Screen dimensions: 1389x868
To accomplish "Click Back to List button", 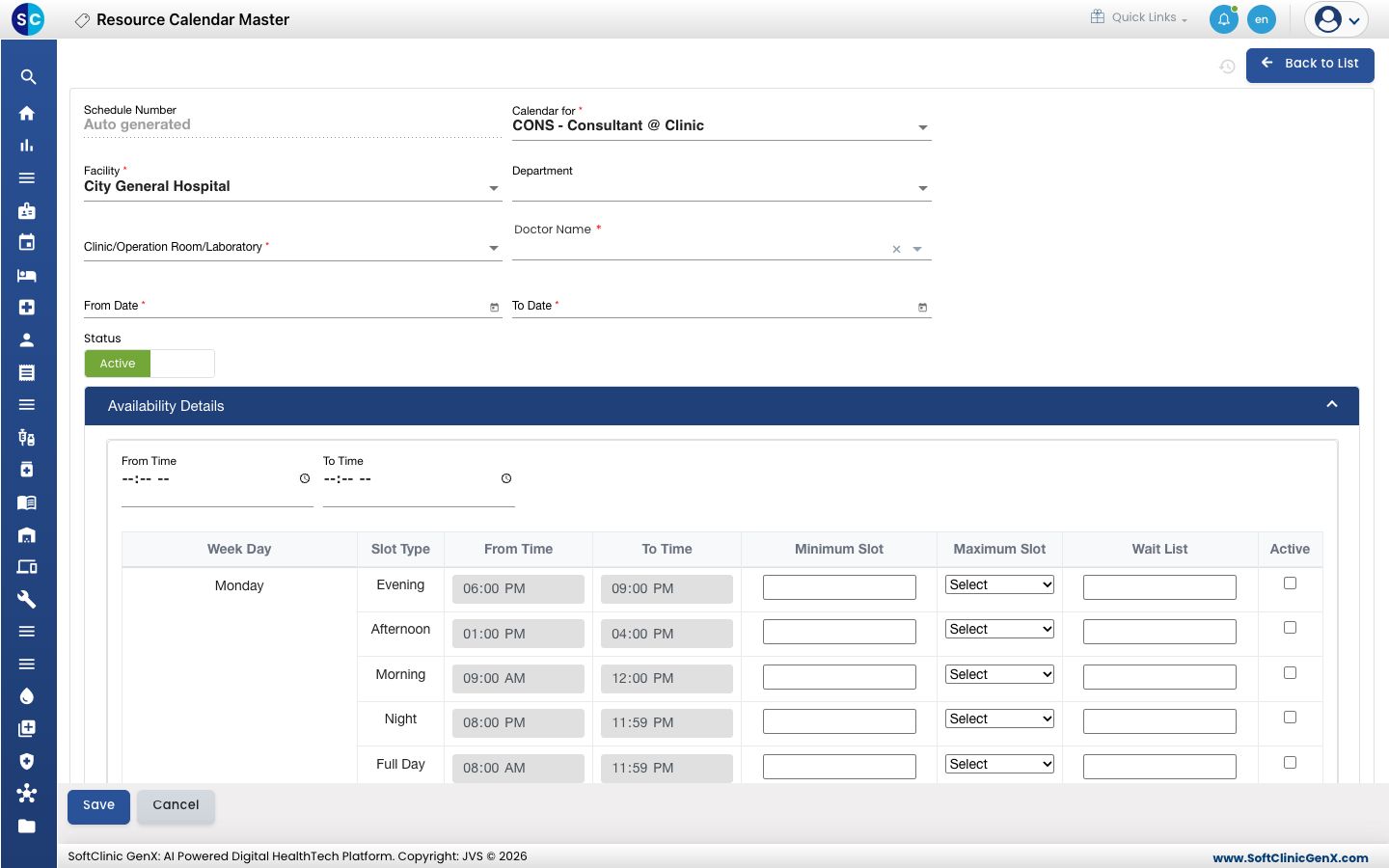I will (x=1310, y=66).
